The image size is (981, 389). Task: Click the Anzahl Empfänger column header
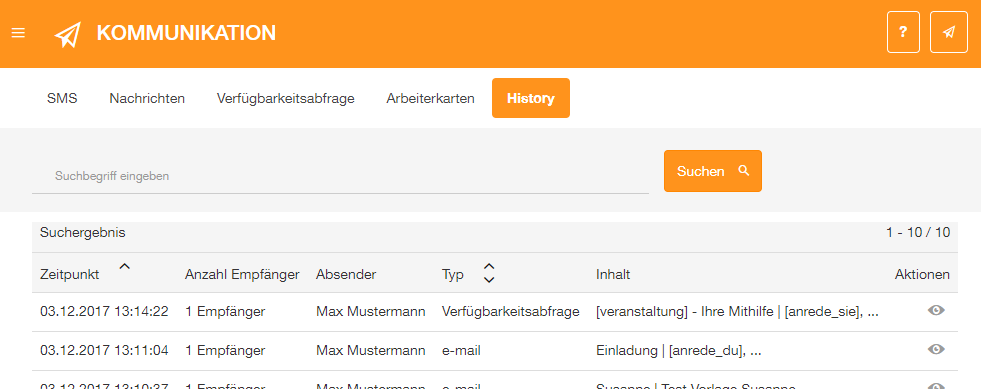[x=242, y=274]
